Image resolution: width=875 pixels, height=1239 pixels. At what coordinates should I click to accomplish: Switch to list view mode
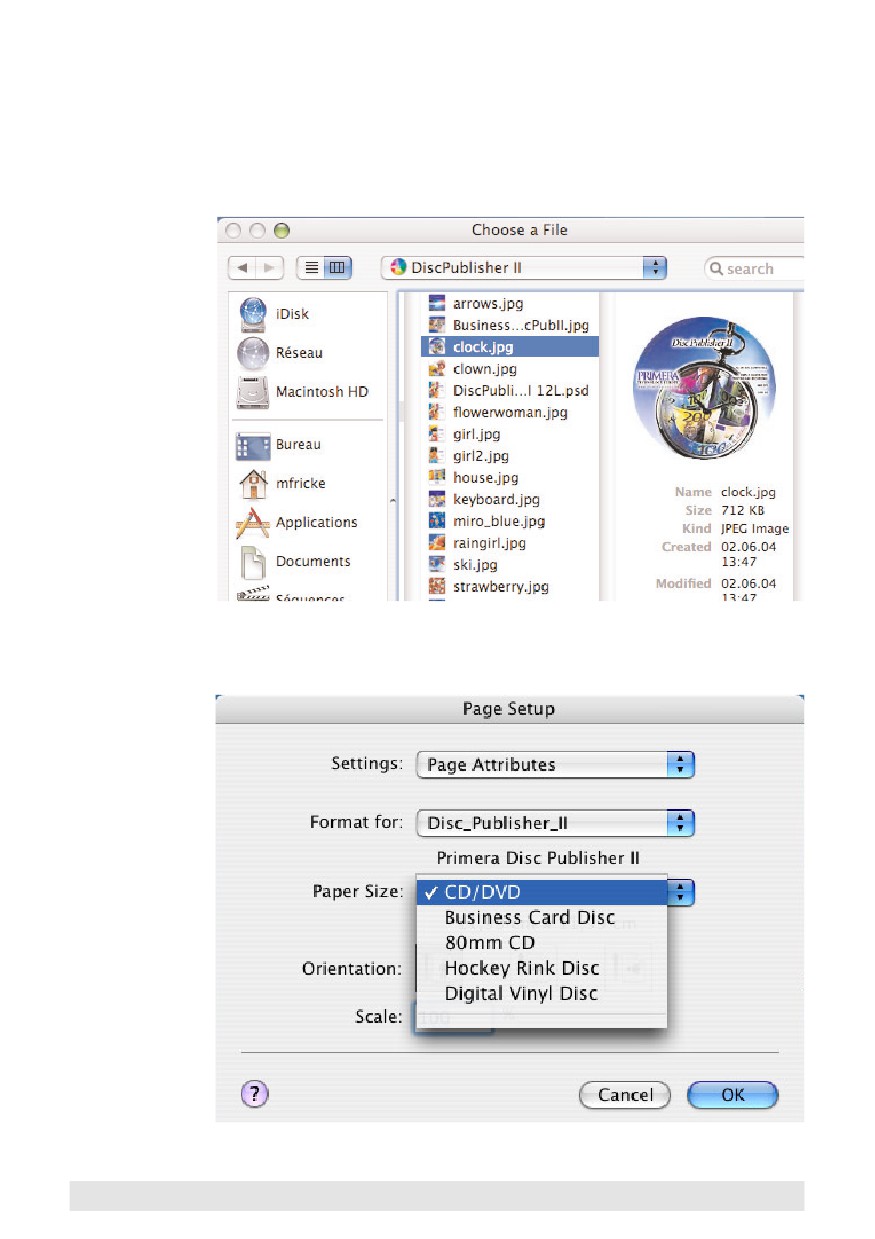(x=311, y=268)
